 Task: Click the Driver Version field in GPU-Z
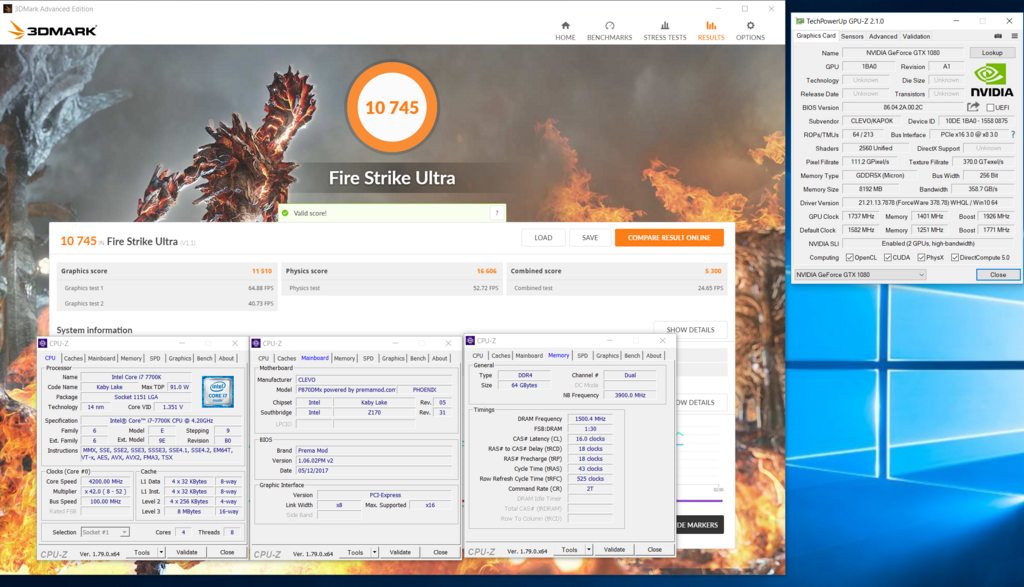tap(927, 203)
